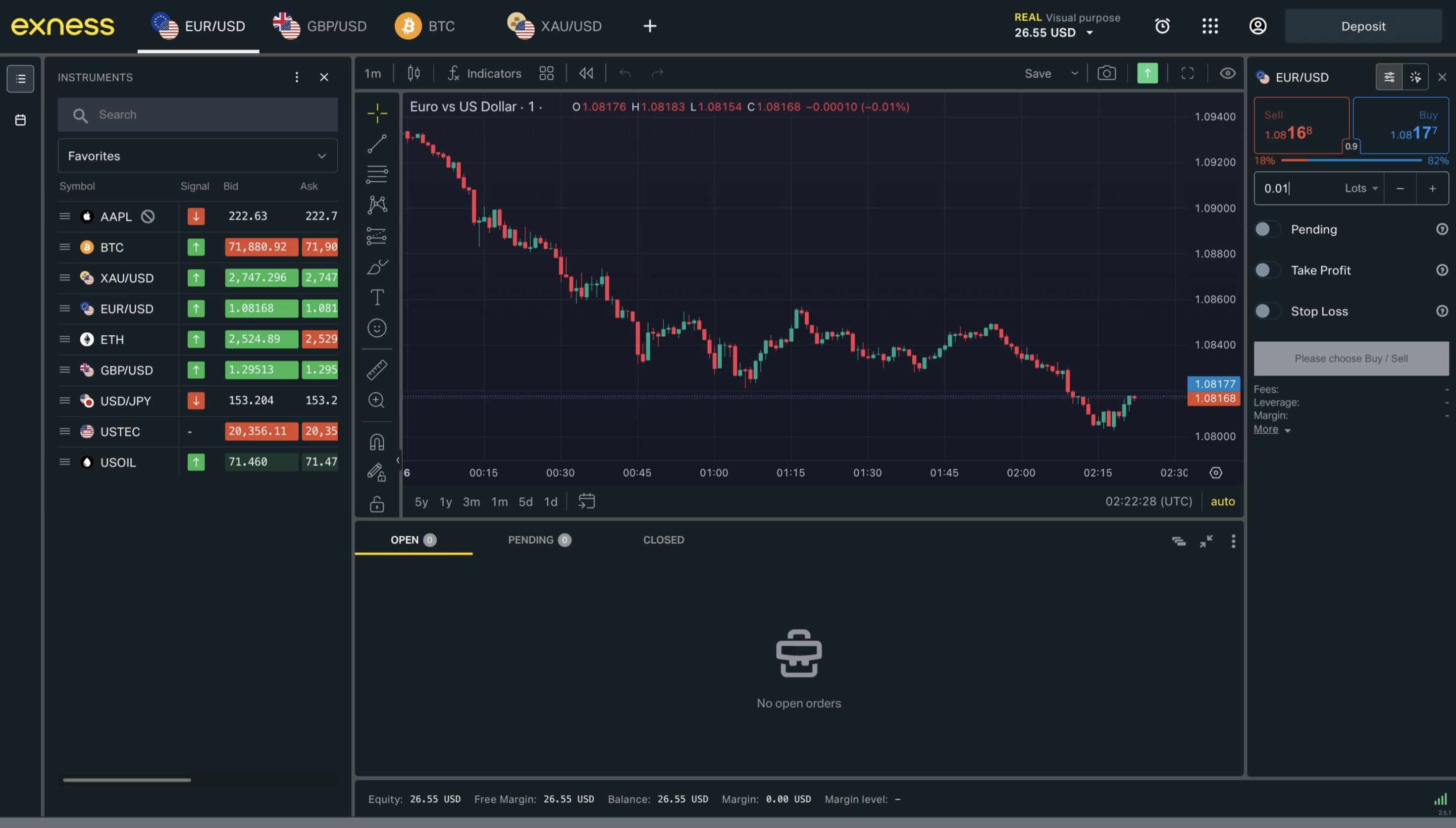Viewport: 1456px width, 828px height.
Task: Click the Deposit button
Action: (1363, 26)
